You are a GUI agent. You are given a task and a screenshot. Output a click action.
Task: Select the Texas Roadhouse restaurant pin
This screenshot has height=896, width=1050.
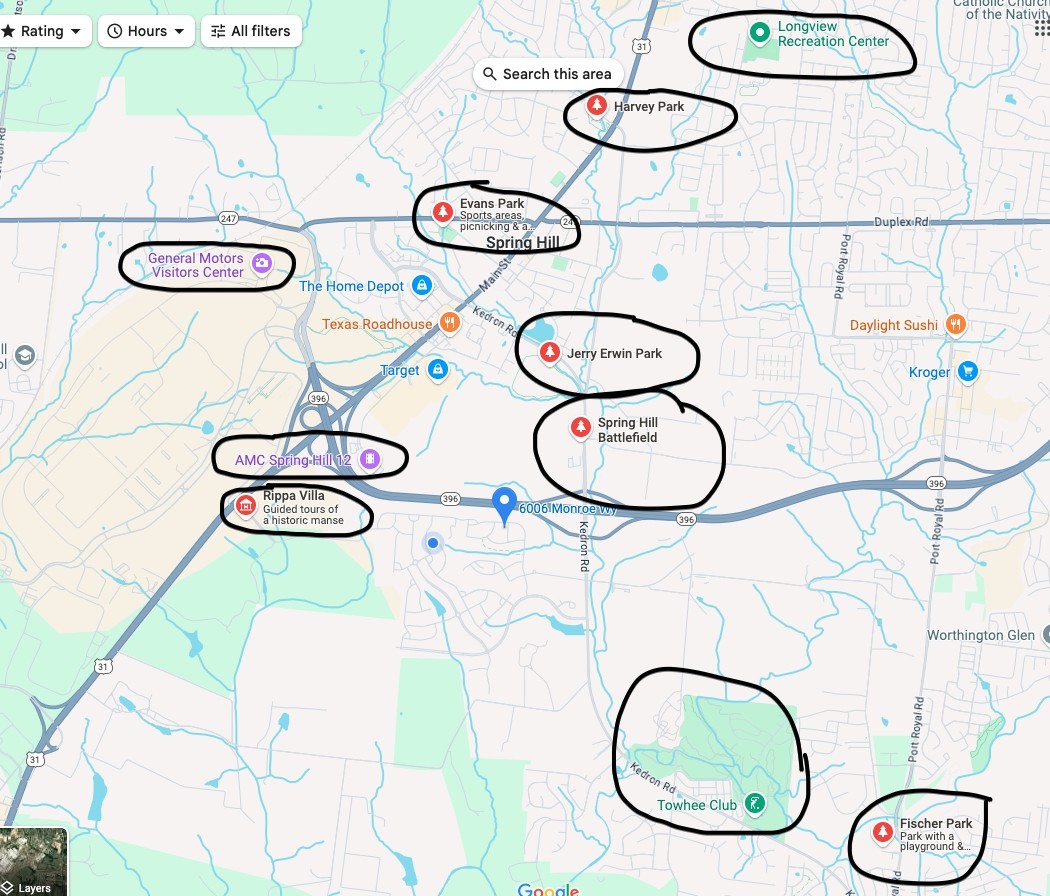(450, 323)
